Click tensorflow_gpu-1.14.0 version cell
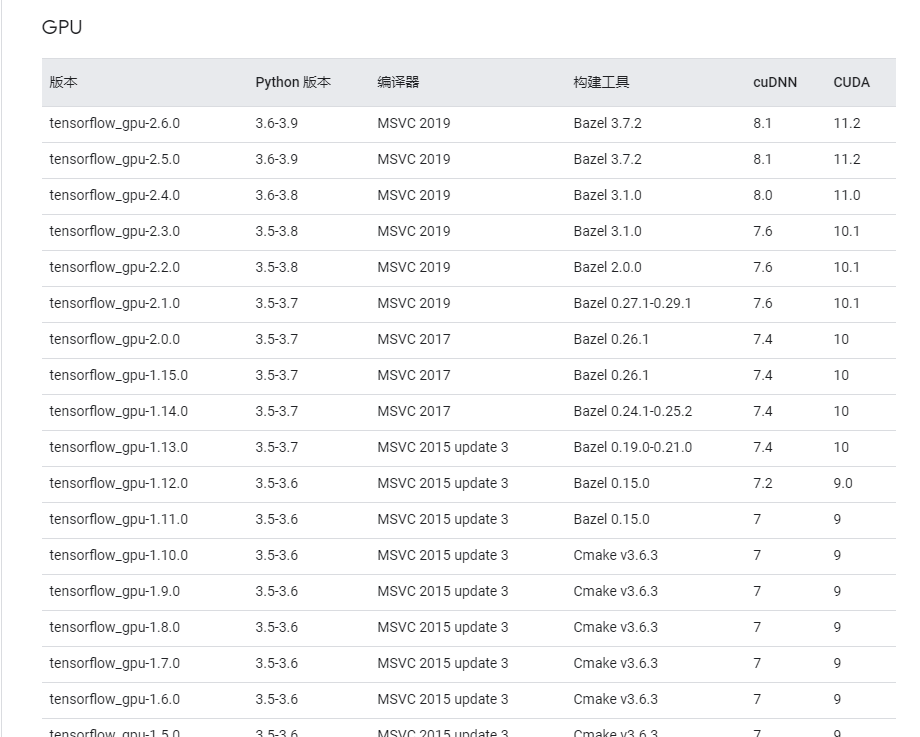Image resolution: width=920 pixels, height=737 pixels. pos(119,411)
